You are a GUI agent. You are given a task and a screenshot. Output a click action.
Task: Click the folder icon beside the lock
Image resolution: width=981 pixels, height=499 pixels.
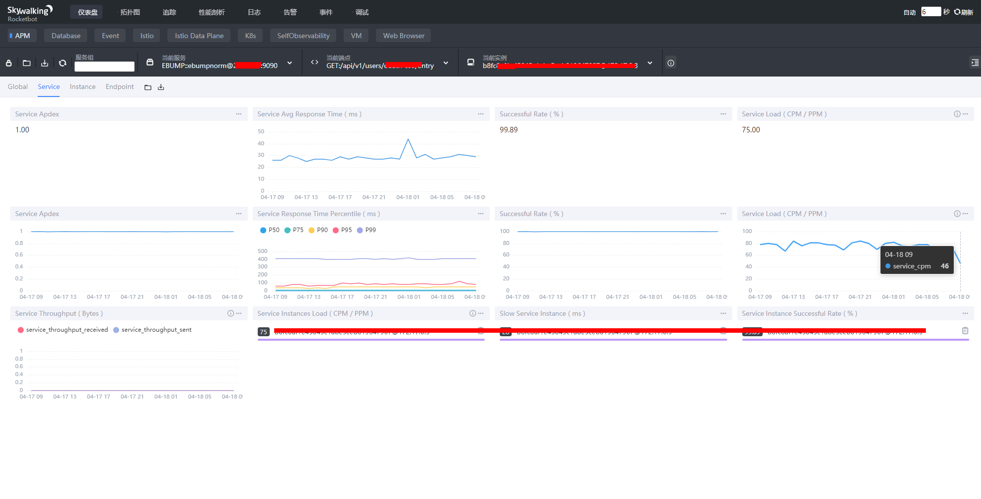(27, 63)
